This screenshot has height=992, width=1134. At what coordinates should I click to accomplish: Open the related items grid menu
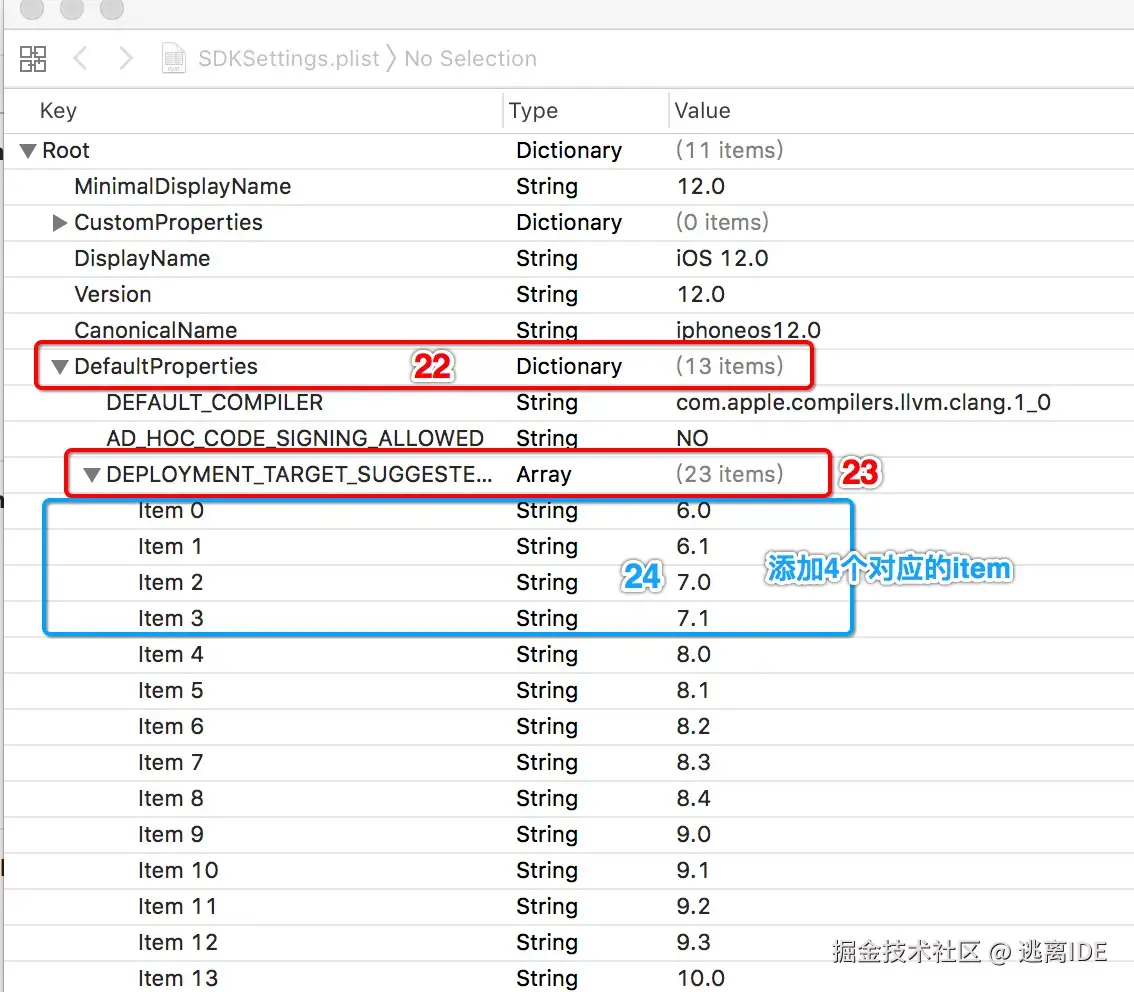click(x=33, y=59)
